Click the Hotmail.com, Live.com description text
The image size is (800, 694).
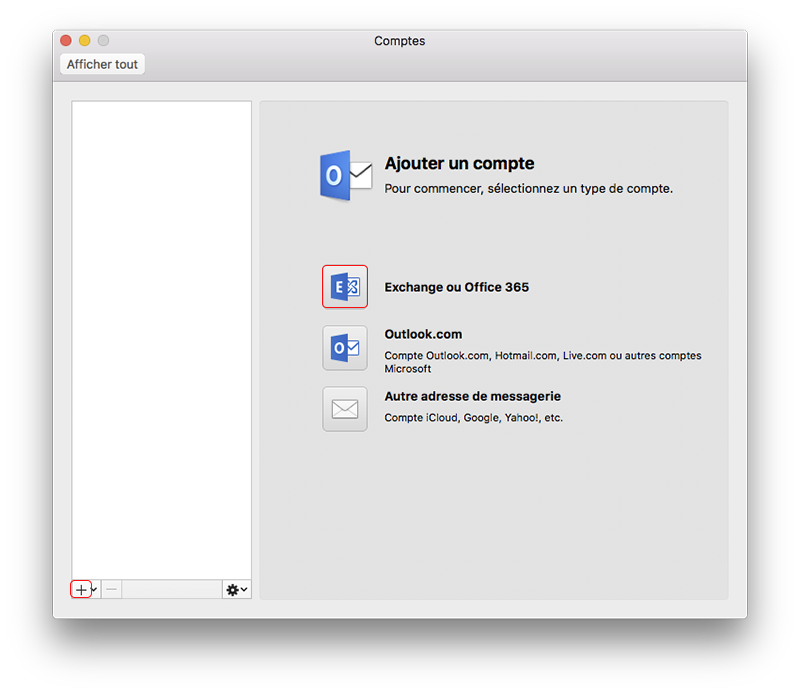click(542, 356)
